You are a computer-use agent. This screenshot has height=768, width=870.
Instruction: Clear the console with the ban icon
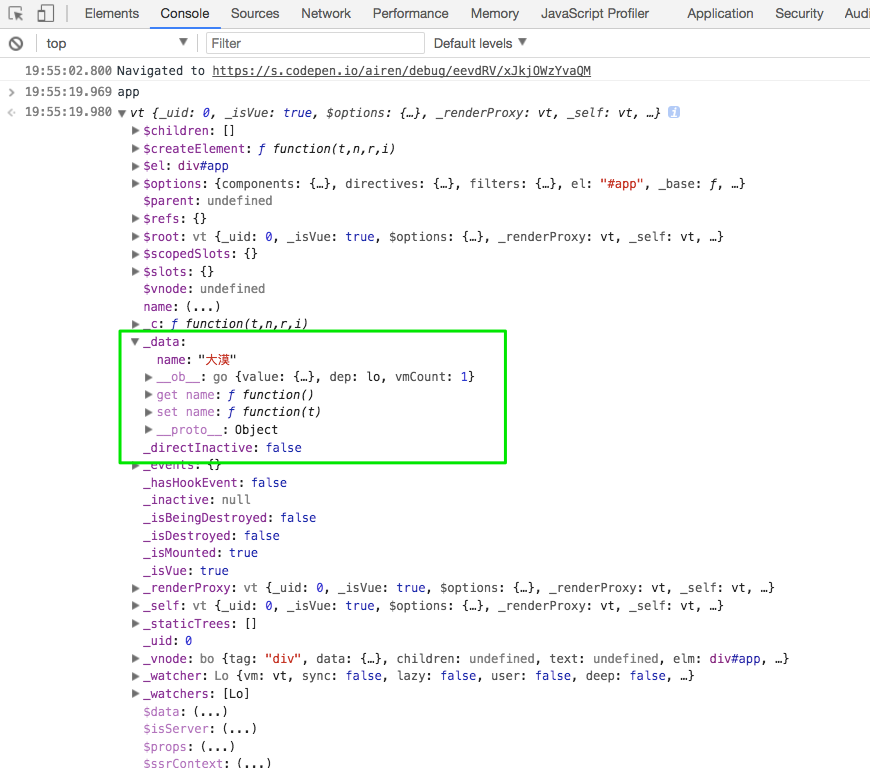16,43
